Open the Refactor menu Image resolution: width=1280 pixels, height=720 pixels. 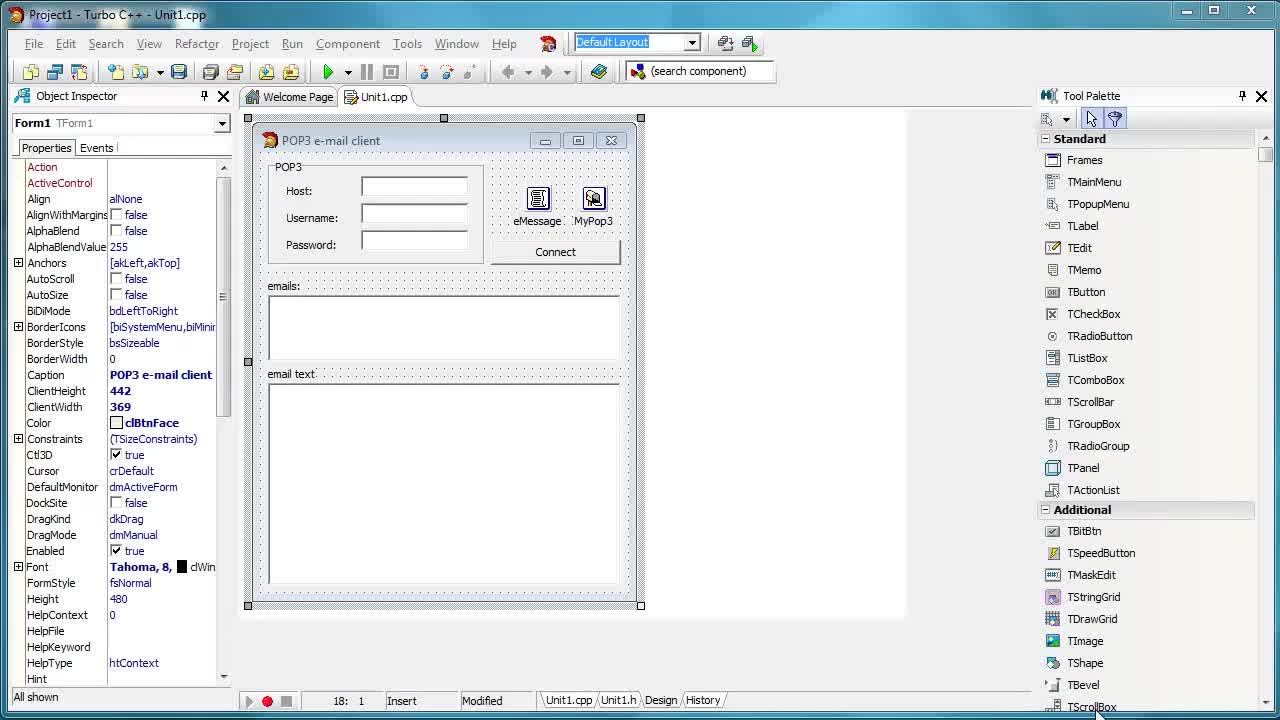point(197,44)
